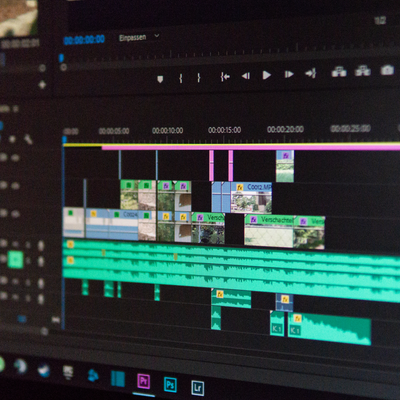This screenshot has width=400, height=400.
Task: Click the pink work area bar above the tracks
Action: coord(251,148)
